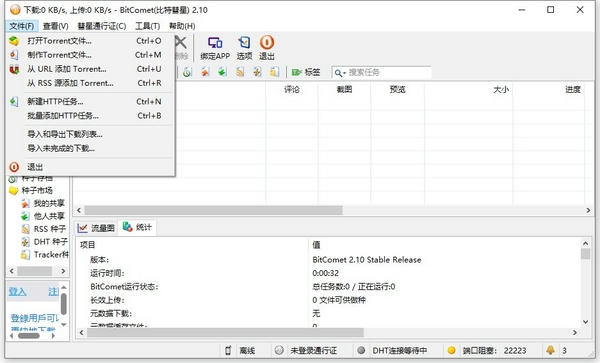Click the yellow Tracker page icon in small toolbar
The height and width of the screenshot is (363, 600).
click(x=274, y=72)
